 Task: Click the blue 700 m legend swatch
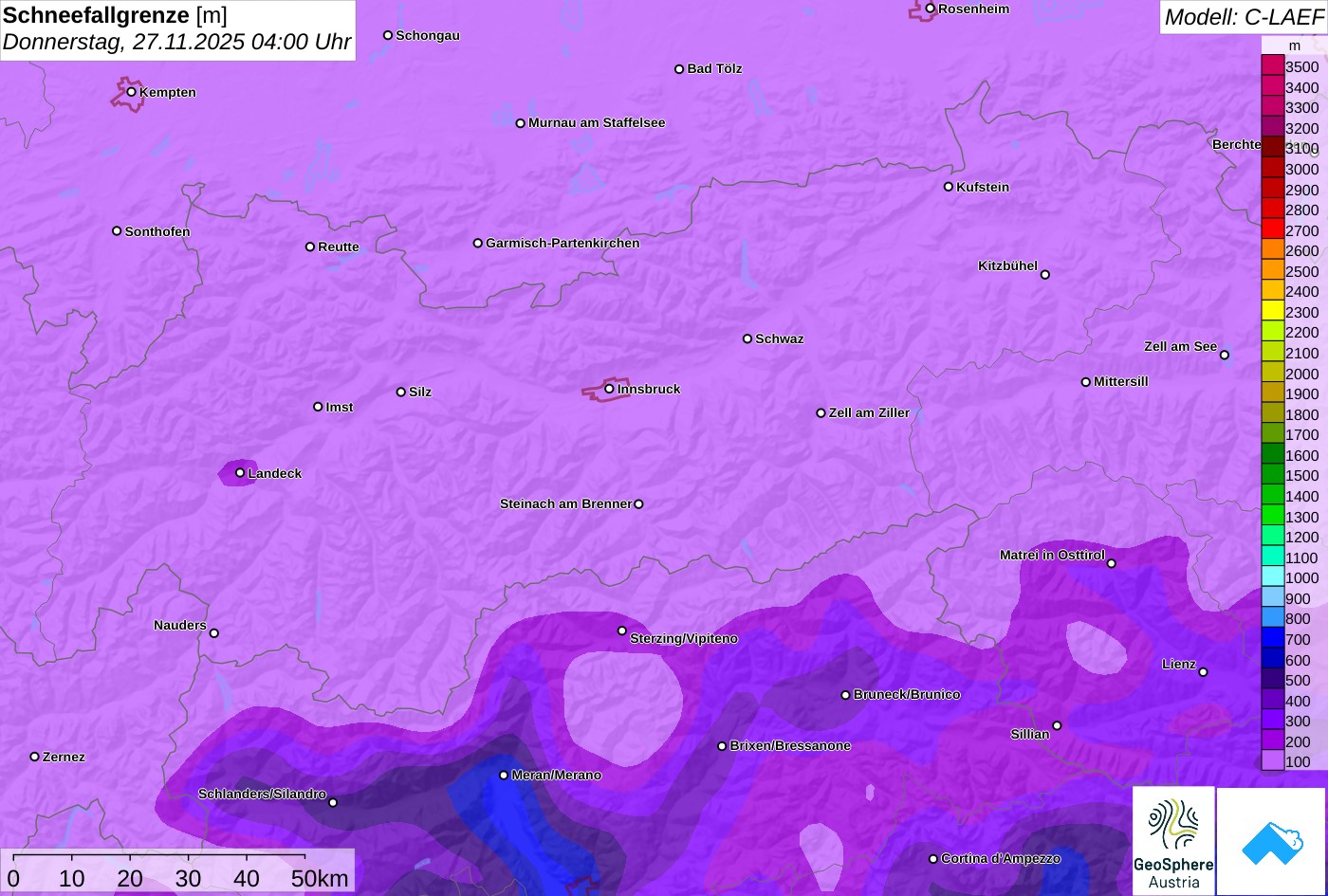(x=1272, y=639)
